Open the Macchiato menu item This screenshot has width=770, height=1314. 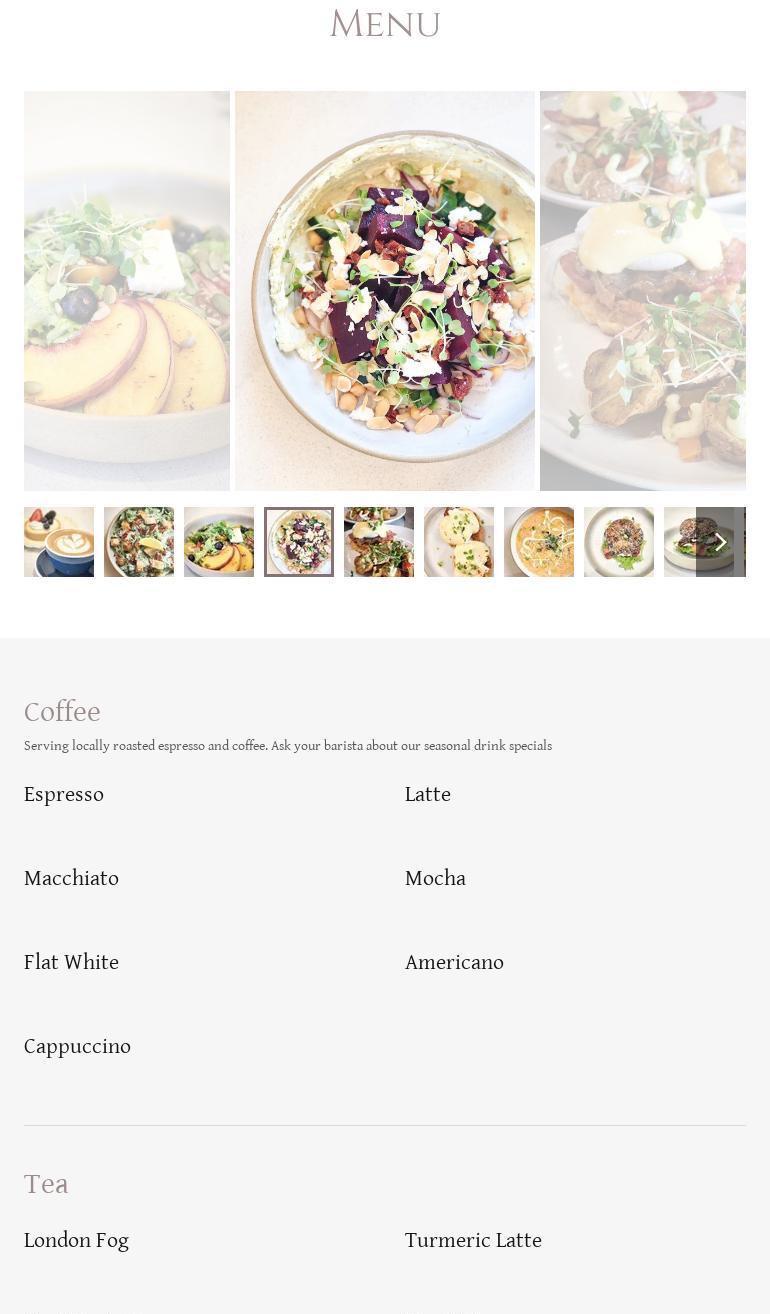pyautogui.click(x=71, y=879)
